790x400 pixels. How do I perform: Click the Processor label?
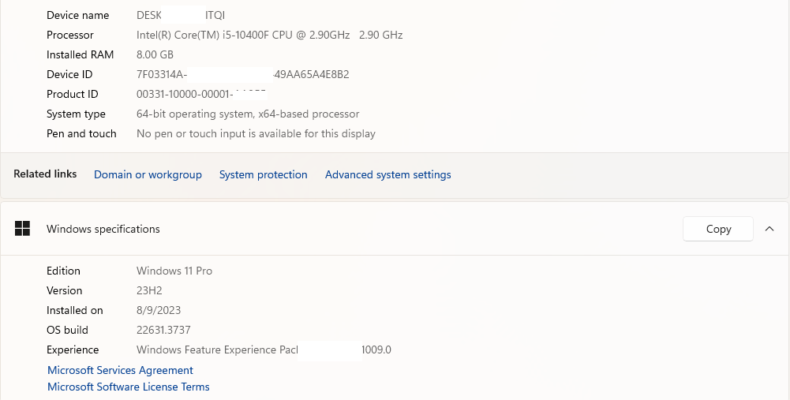pos(70,35)
